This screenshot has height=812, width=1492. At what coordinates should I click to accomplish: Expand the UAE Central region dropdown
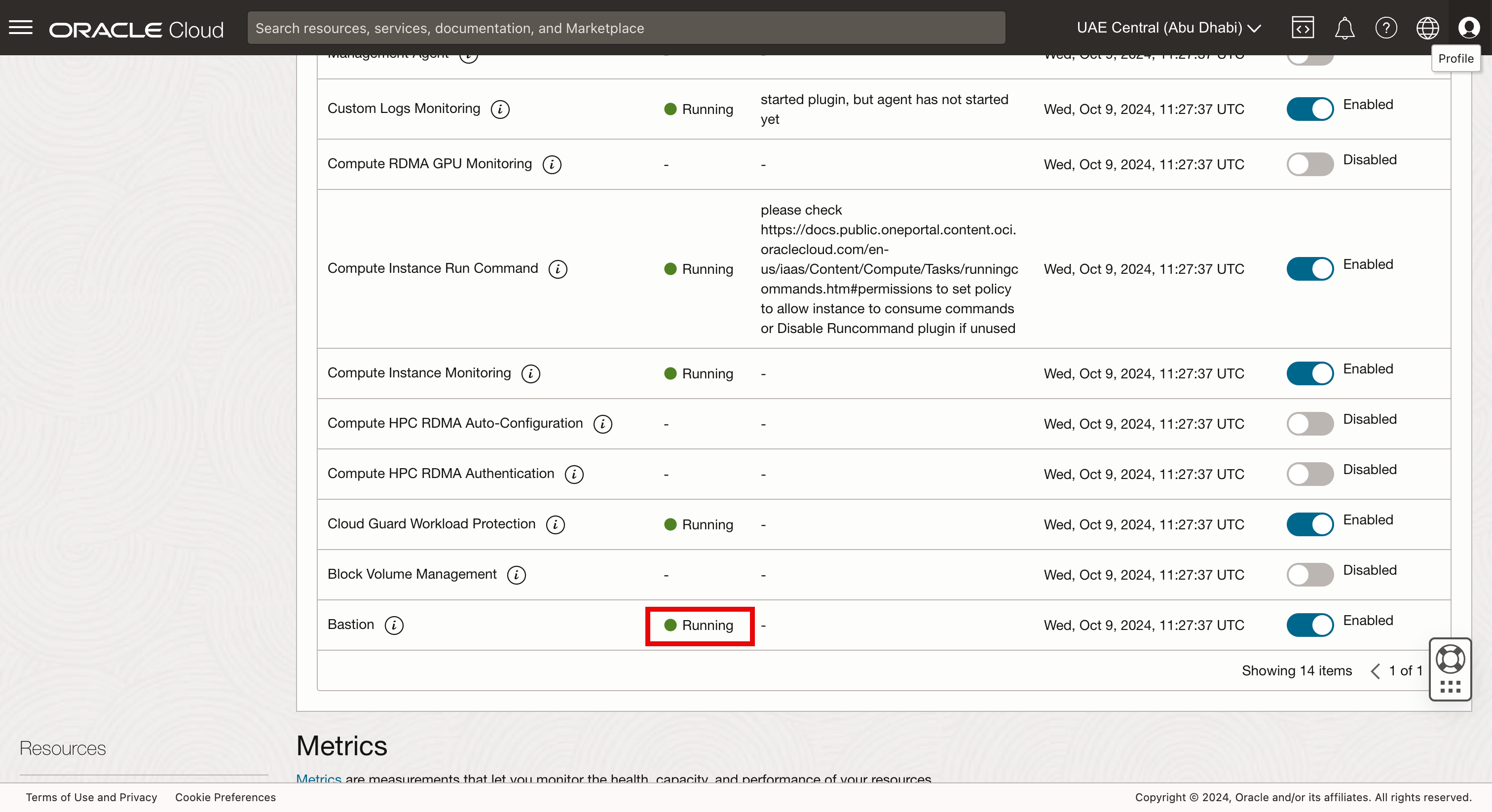click(x=1168, y=28)
